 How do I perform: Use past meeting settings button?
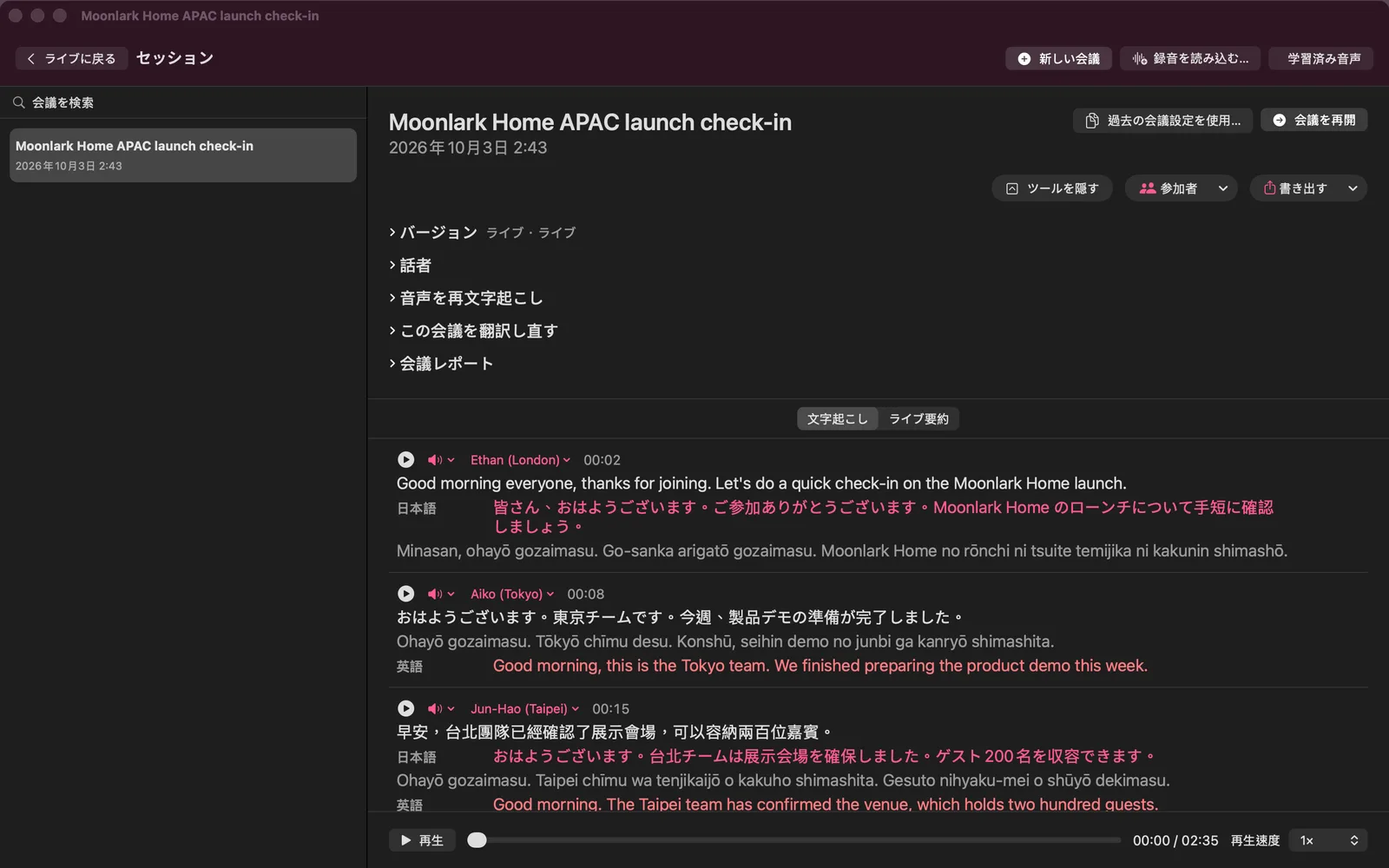1162,120
